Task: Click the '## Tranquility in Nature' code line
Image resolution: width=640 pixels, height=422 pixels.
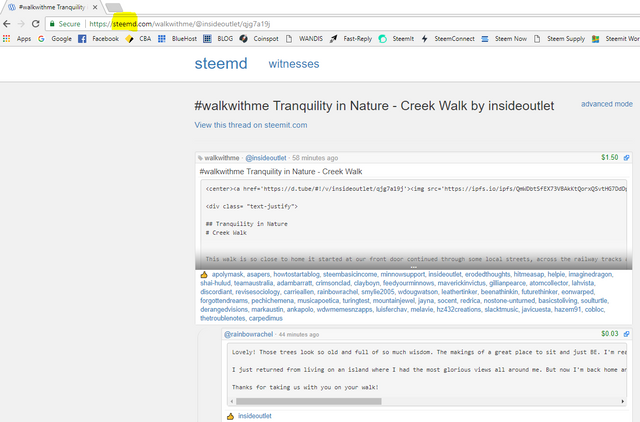Action: (x=247, y=224)
